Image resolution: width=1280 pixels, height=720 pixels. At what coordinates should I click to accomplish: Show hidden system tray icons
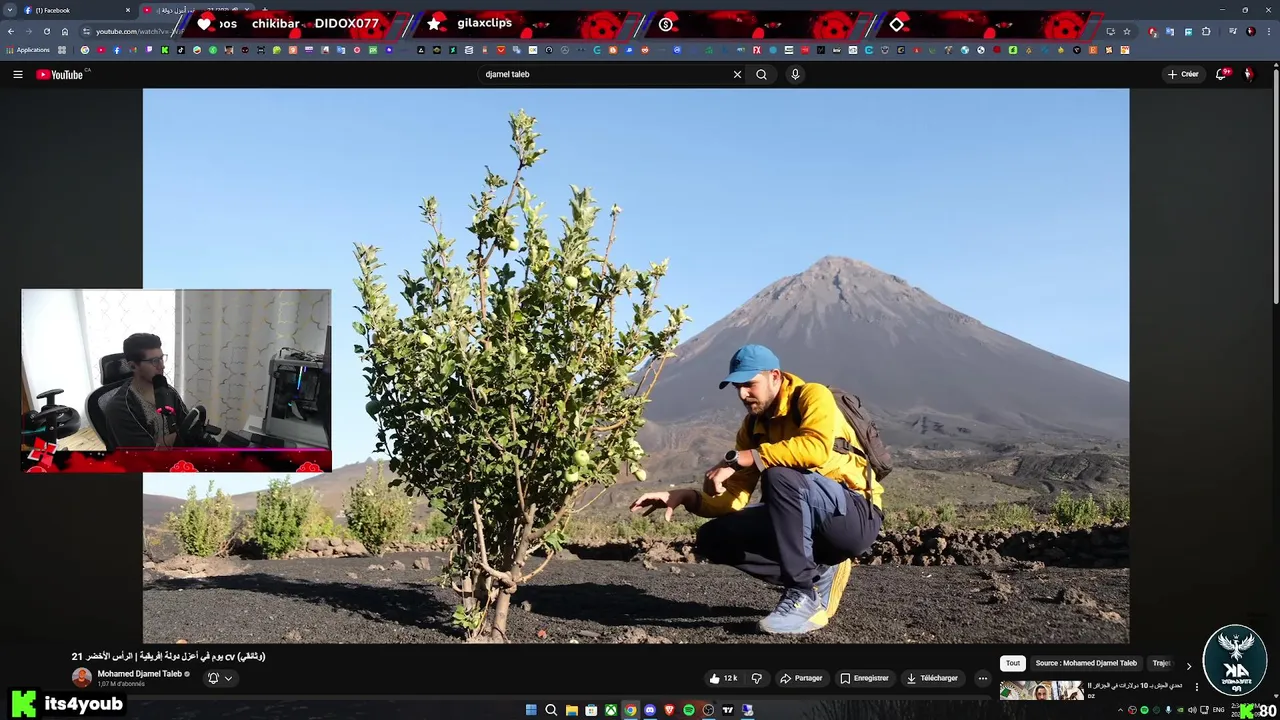[1121, 710]
